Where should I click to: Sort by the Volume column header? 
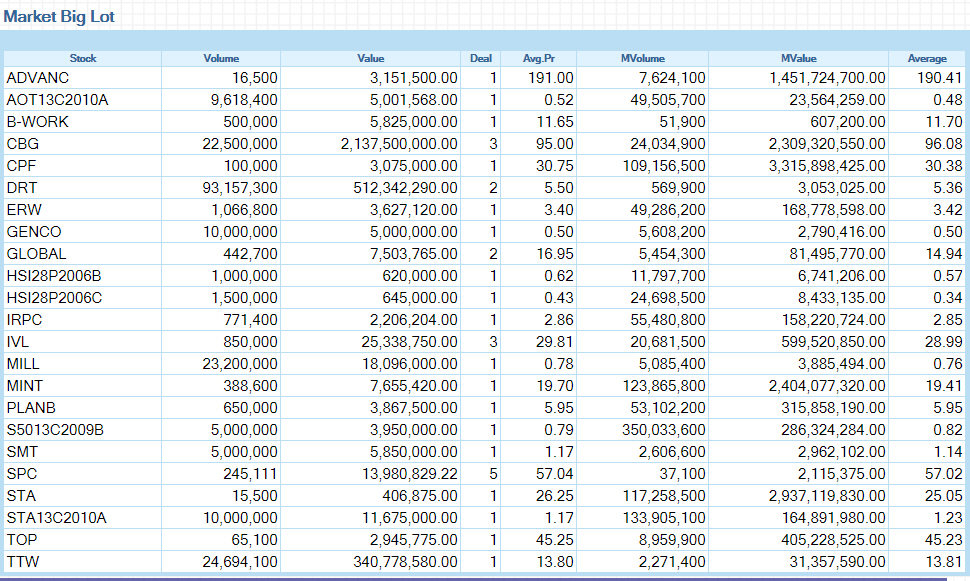221,58
